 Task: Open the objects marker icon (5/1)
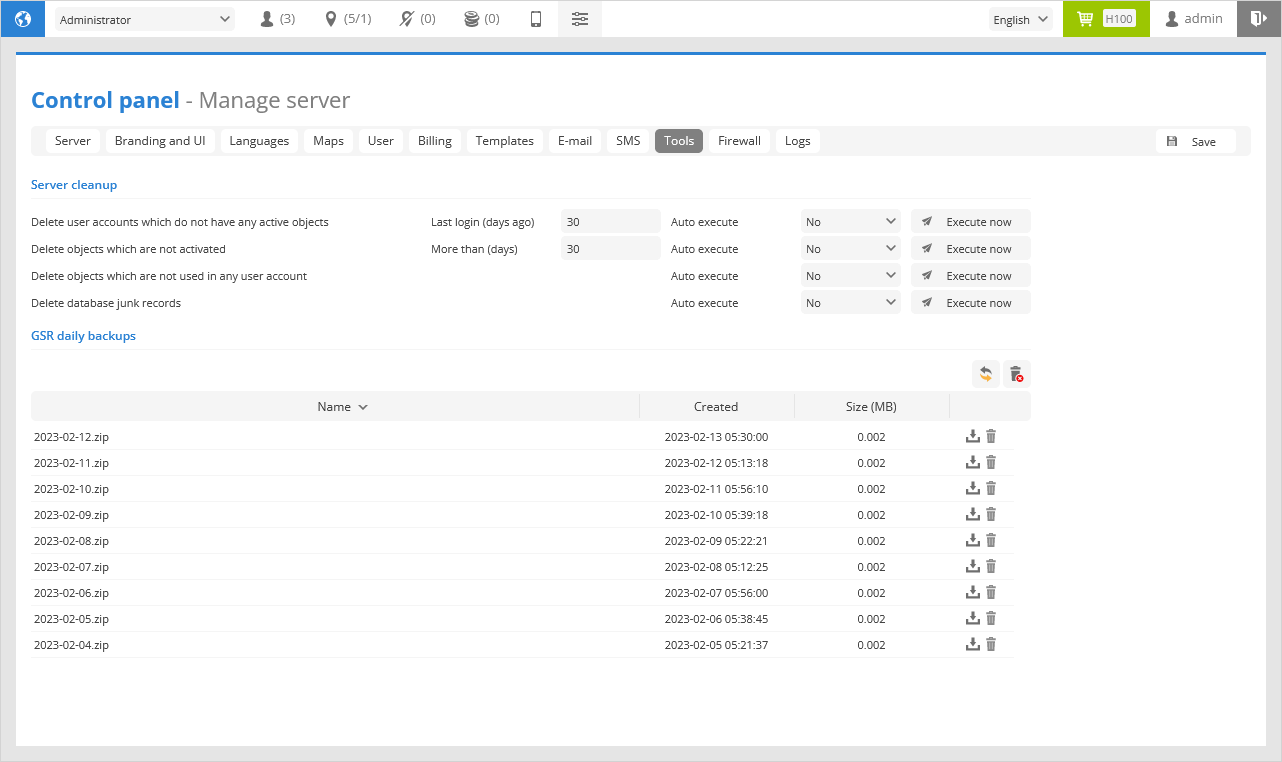[348, 19]
